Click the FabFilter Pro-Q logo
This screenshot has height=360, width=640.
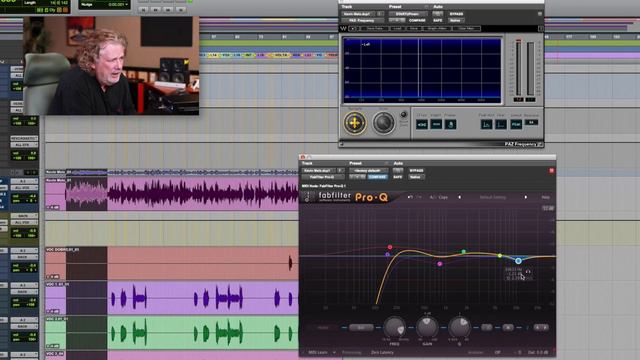pyautogui.click(x=353, y=197)
